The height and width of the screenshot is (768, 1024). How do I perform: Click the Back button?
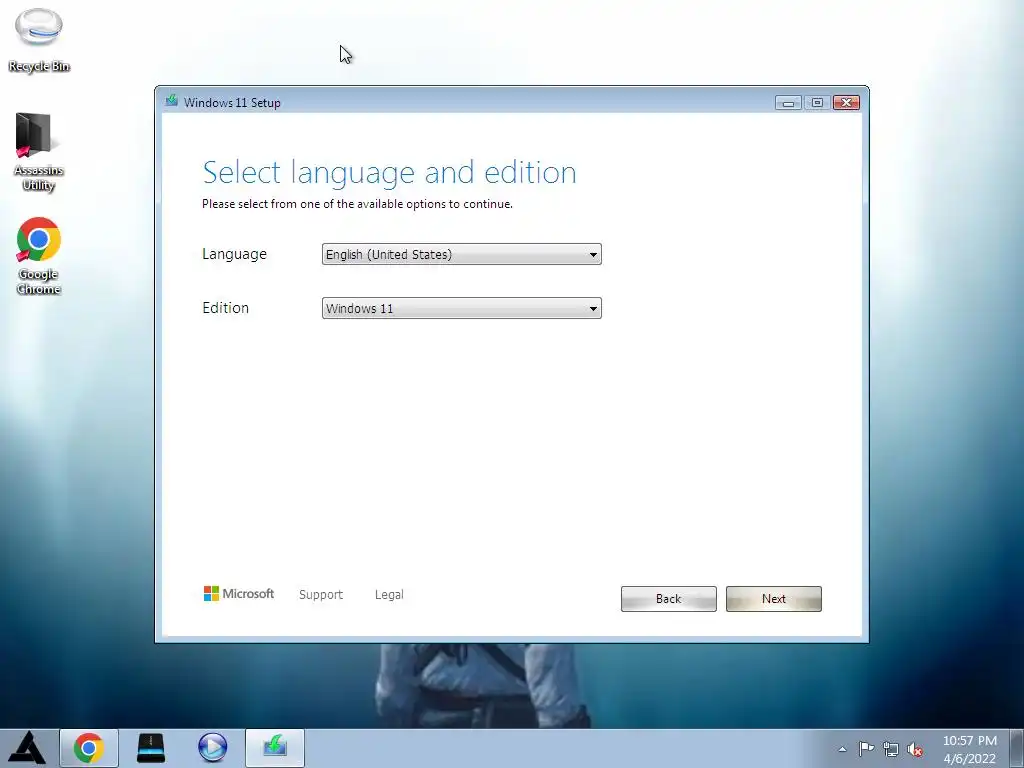tap(668, 599)
